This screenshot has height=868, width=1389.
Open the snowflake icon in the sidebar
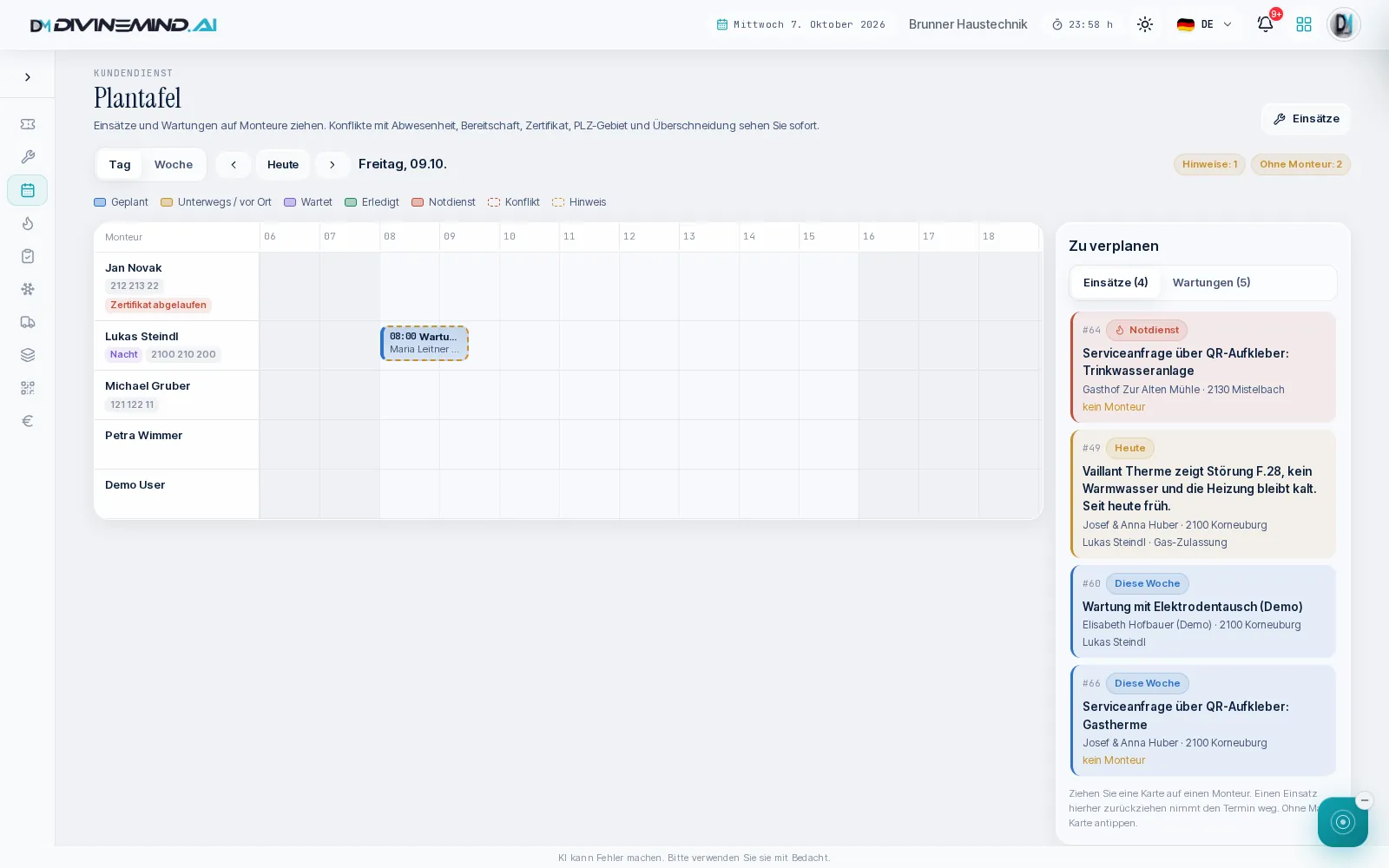[x=28, y=289]
